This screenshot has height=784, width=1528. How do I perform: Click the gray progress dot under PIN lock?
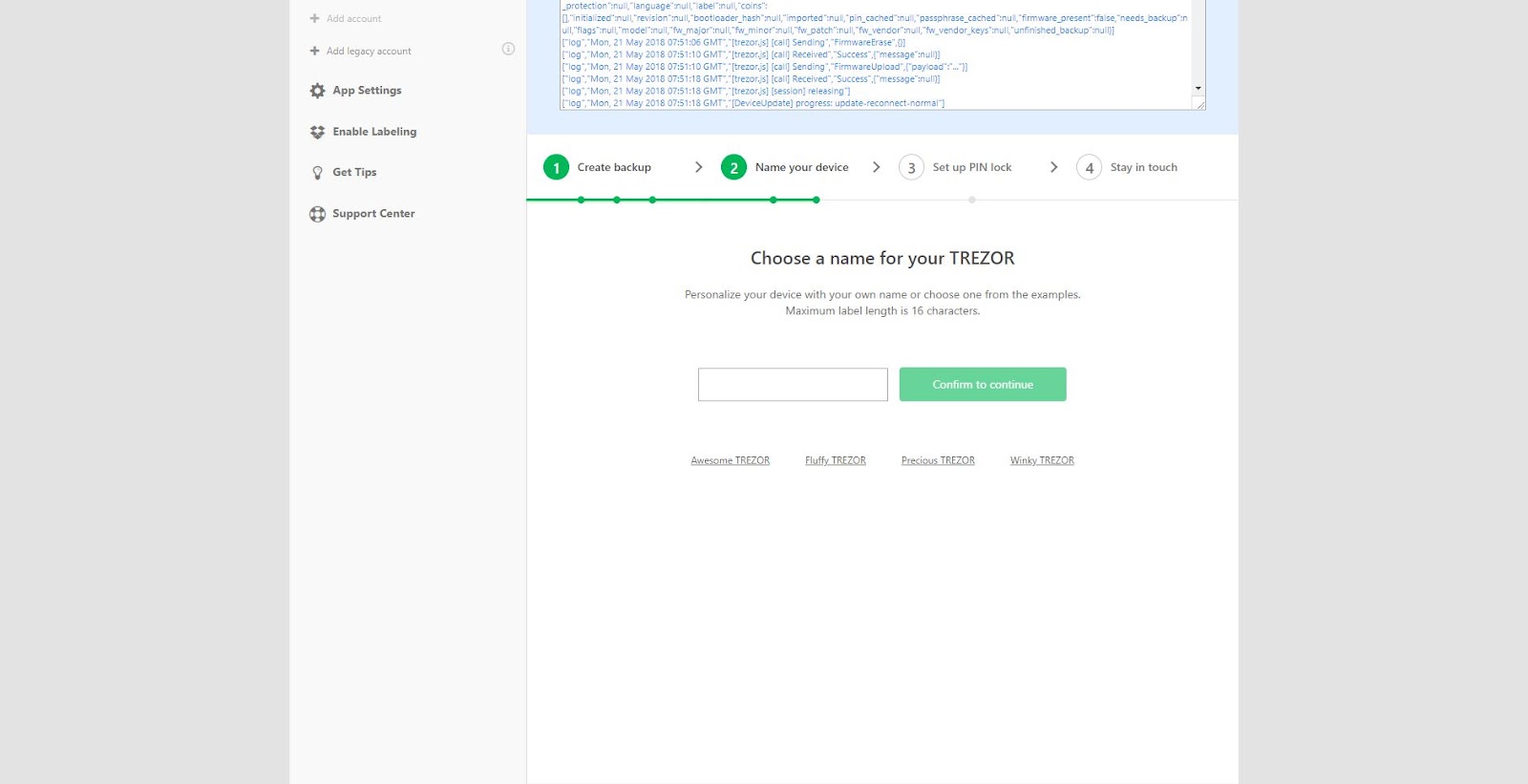click(971, 200)
